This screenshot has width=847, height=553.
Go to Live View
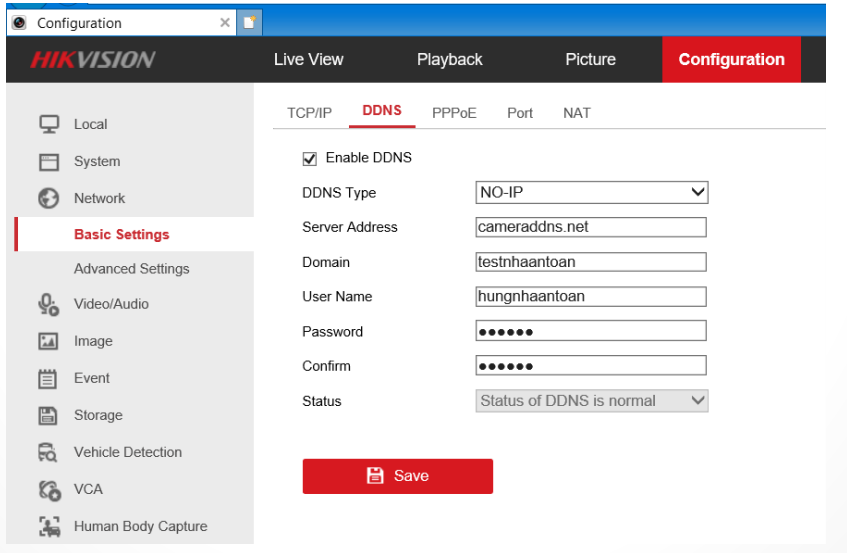pos(308,59)
